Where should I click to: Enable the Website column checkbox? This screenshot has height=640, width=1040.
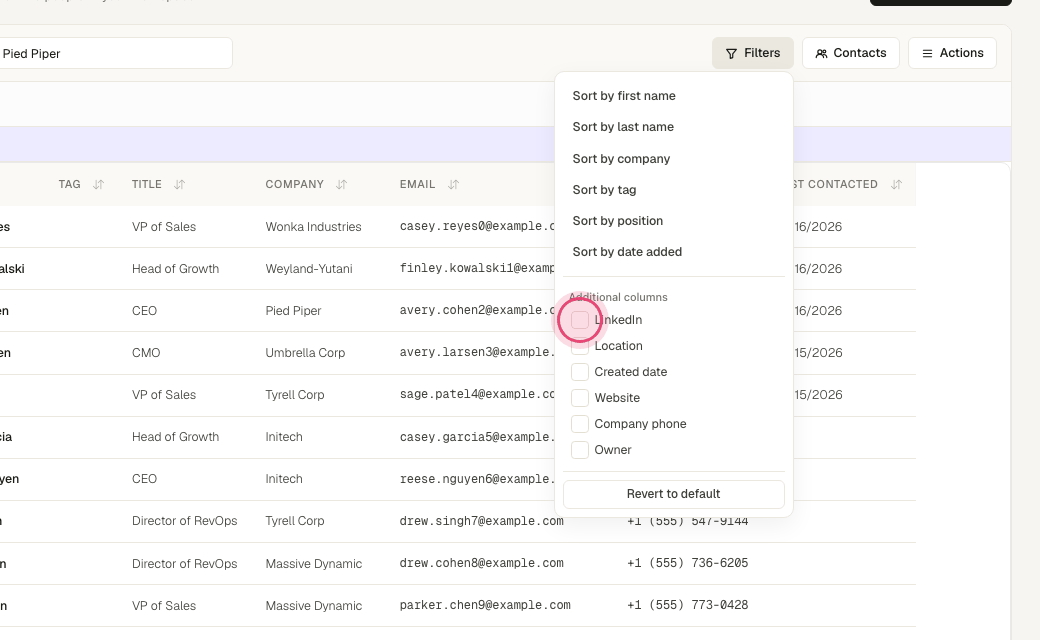(x=580, y=398)
